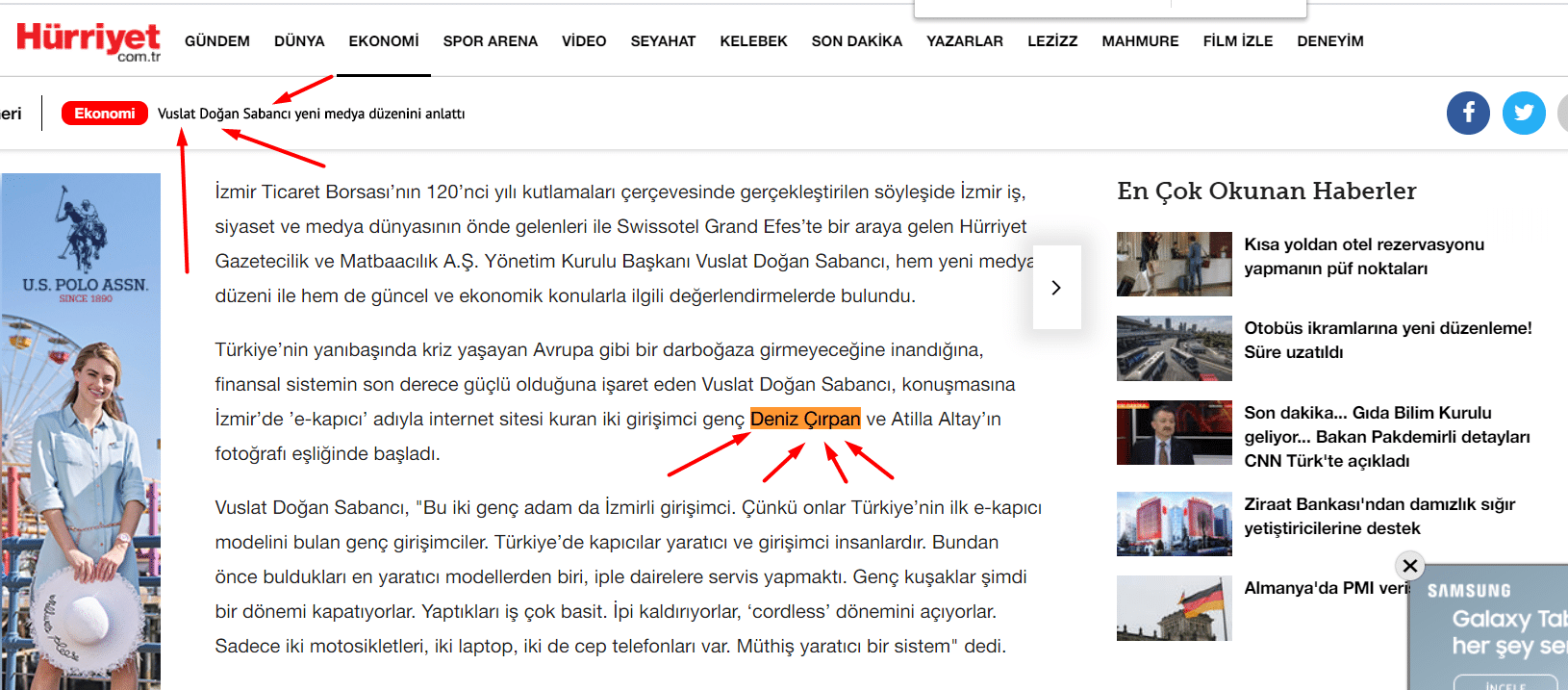1568x690 pixels.
Task: Click the highlighted 'Deniz Çırpan' text
Action: (x=805, y=419)
